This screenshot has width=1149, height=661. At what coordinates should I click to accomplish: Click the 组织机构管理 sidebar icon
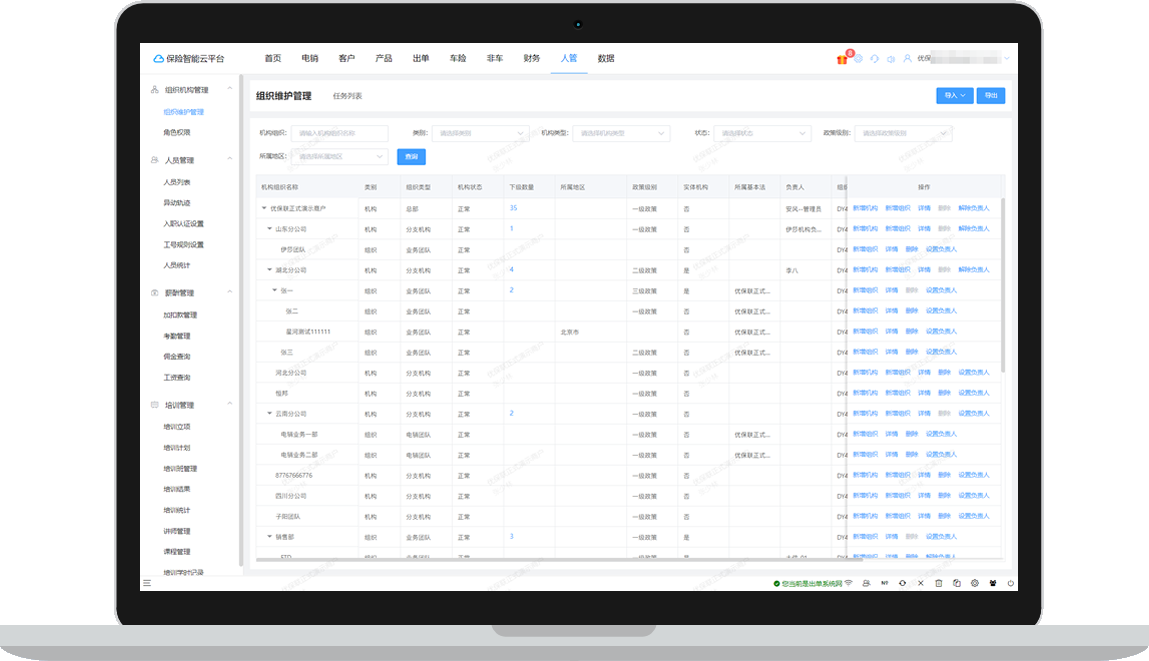[155, 89]
